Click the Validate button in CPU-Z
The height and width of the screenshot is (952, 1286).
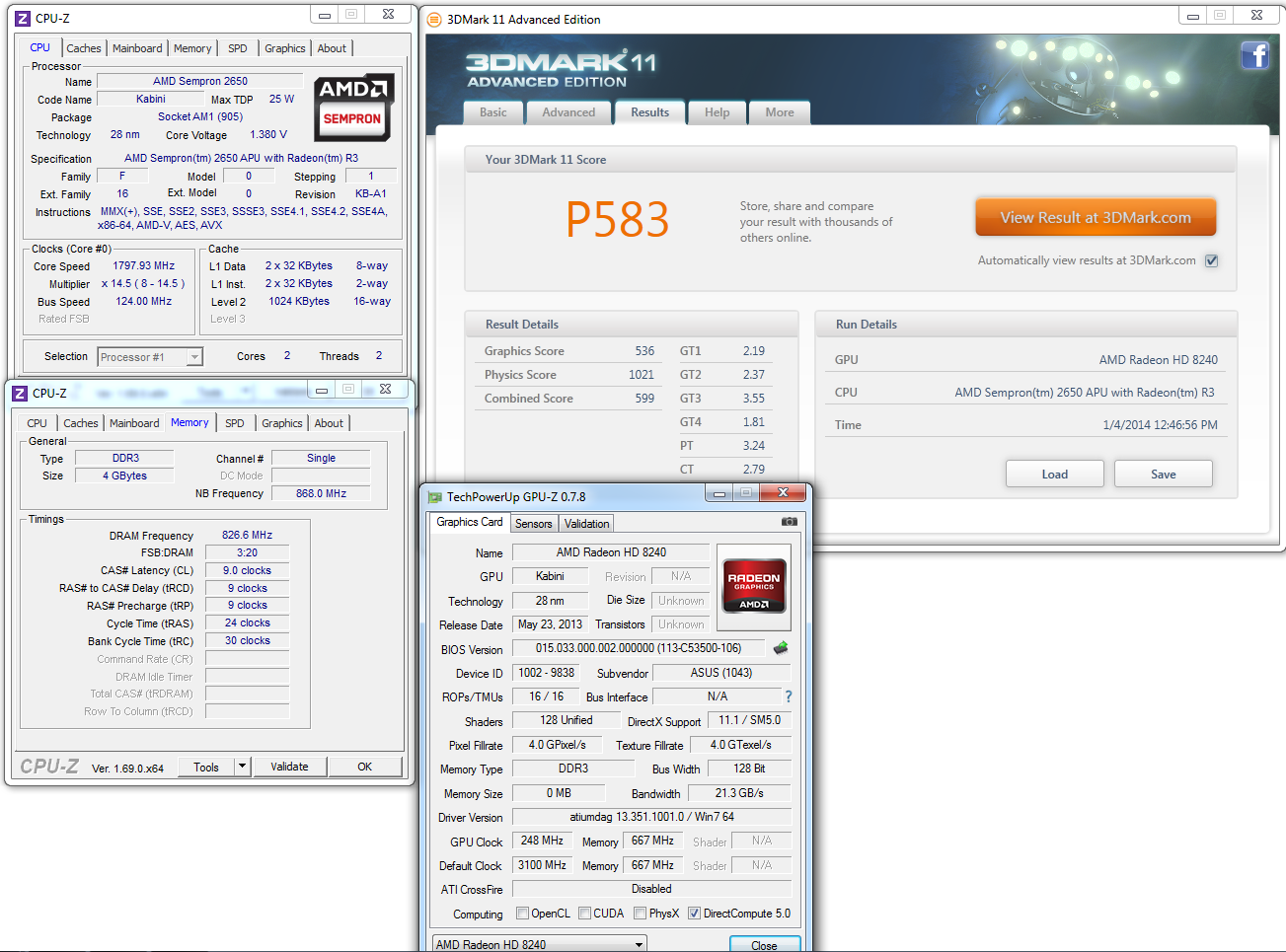pyautogui.click(x=289, y=767)
